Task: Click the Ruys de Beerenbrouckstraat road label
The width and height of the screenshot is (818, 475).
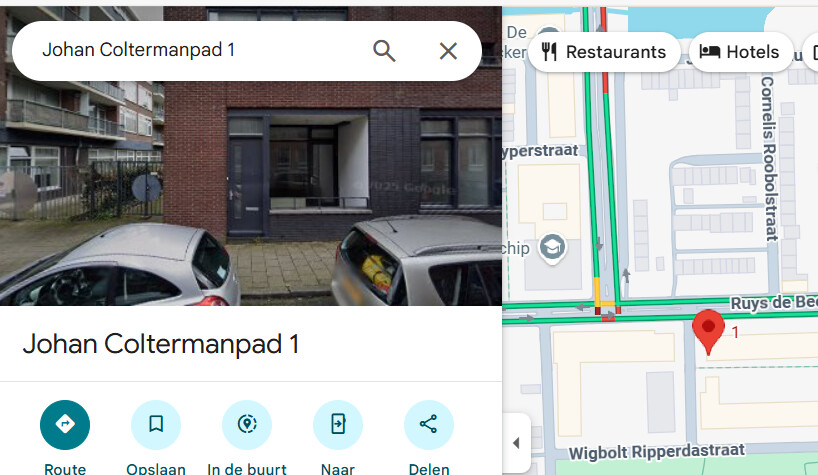Action: click(774, 303)
